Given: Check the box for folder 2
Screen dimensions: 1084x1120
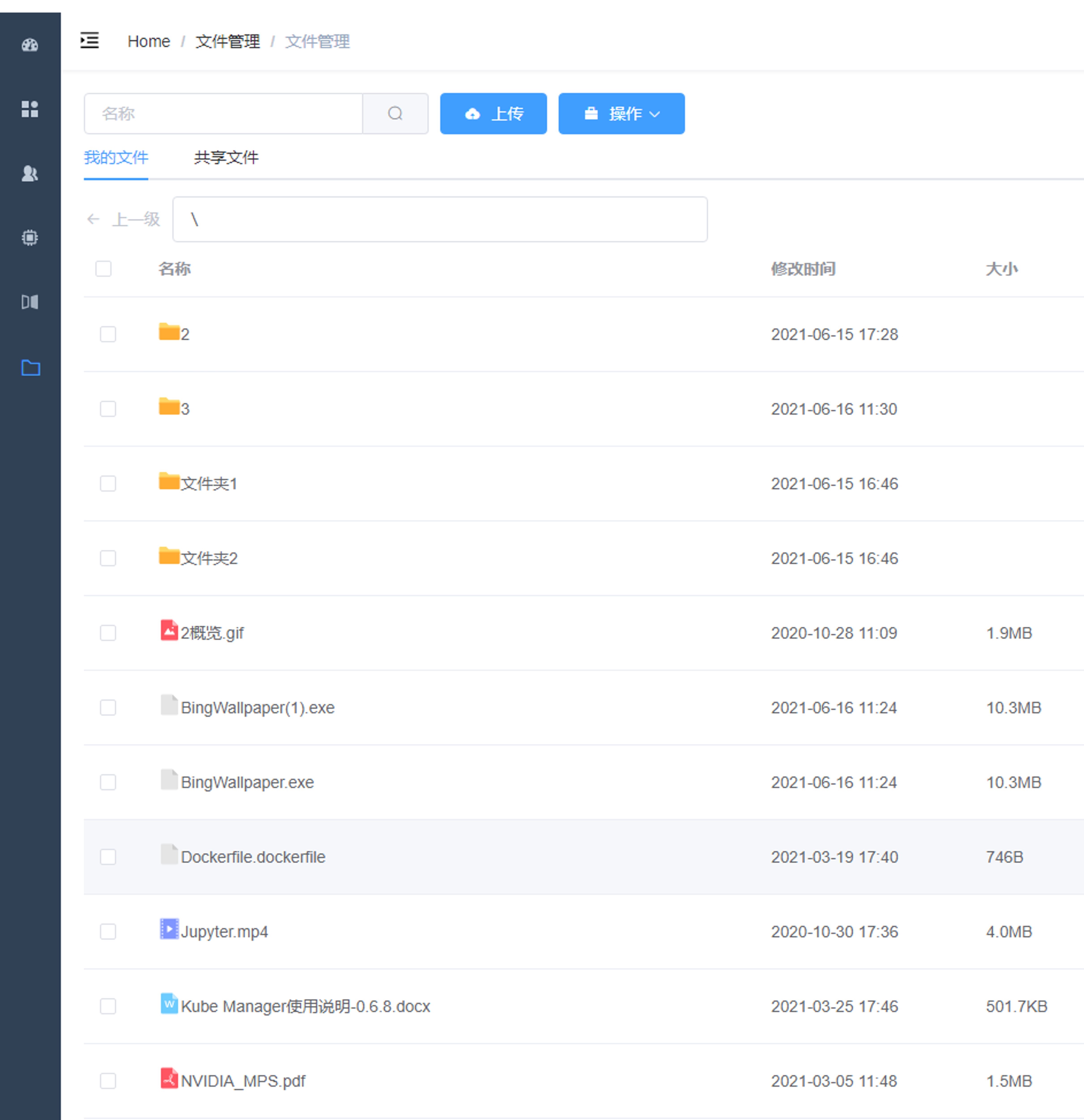Looking at the screenshot, I should tap(108, 334).
